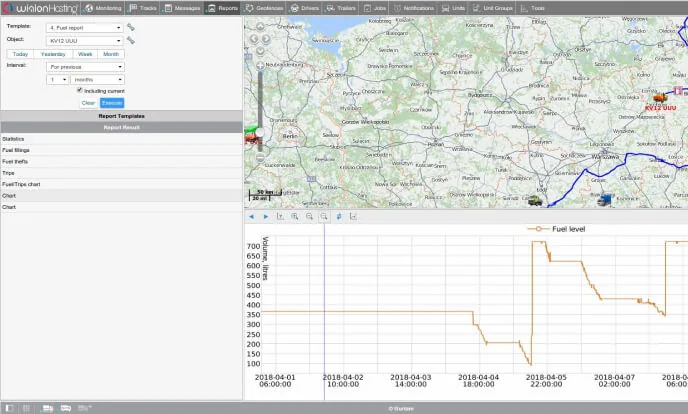Click the wrench icon beside Object dropdown
The image size is (688, 414).
(131, 40)
